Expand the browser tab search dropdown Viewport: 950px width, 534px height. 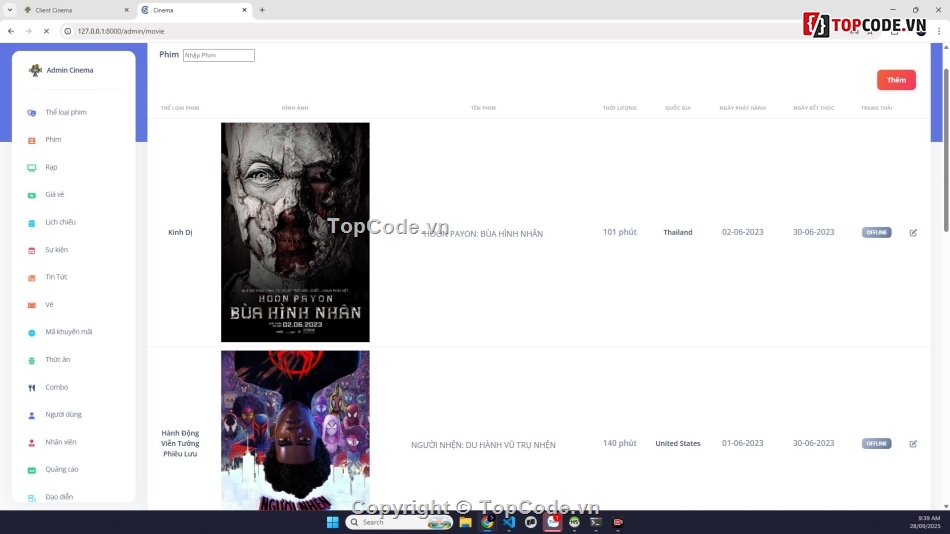pos(10,10)
